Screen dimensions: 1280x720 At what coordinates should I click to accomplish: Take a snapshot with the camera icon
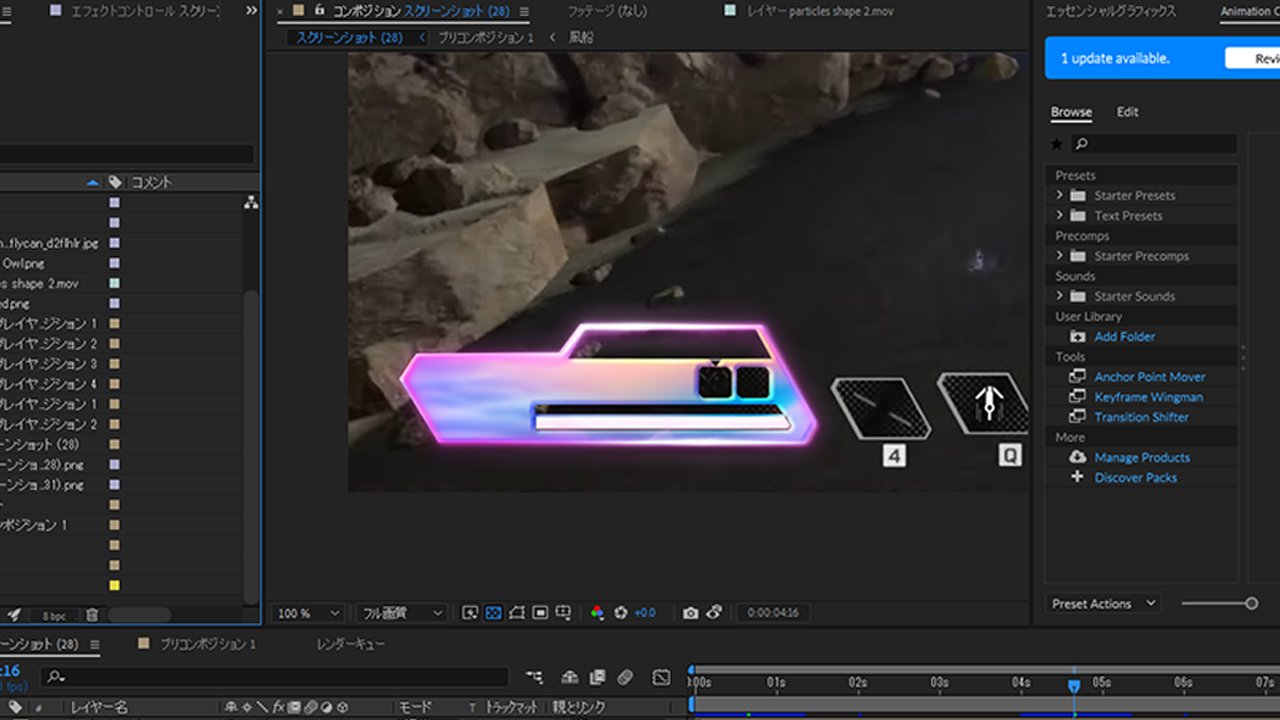690,613
